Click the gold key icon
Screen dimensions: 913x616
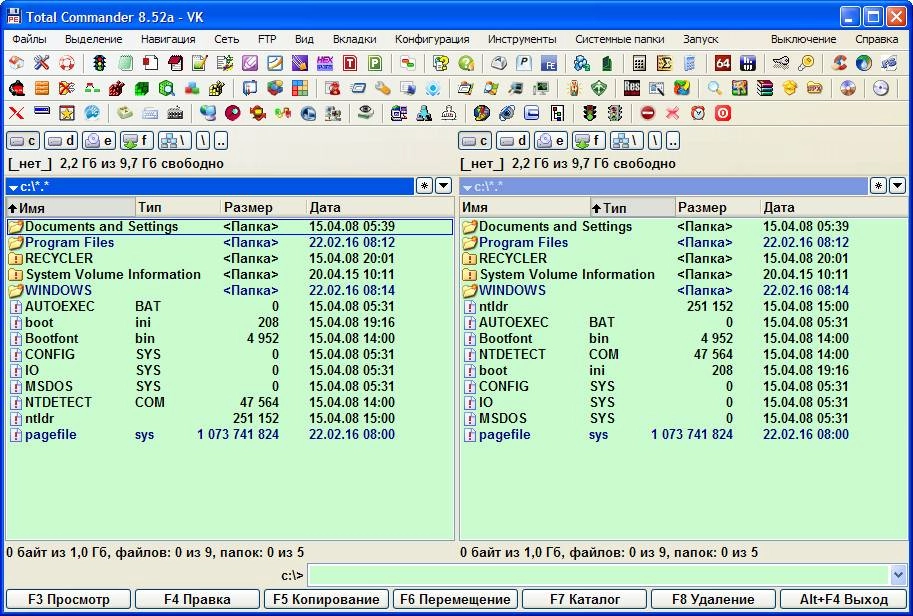coord(806,63)
